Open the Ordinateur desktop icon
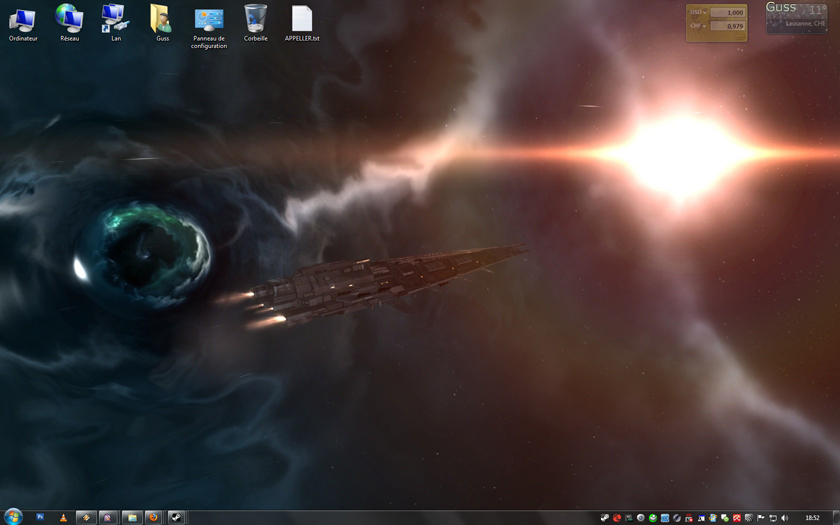The image size is (840, 525). click(x=23, y=22)
